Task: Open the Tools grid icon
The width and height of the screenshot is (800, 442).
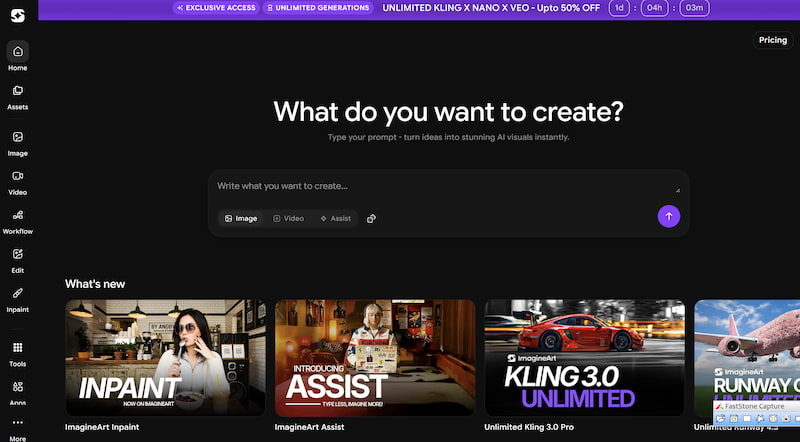Action: coord(17,348)
